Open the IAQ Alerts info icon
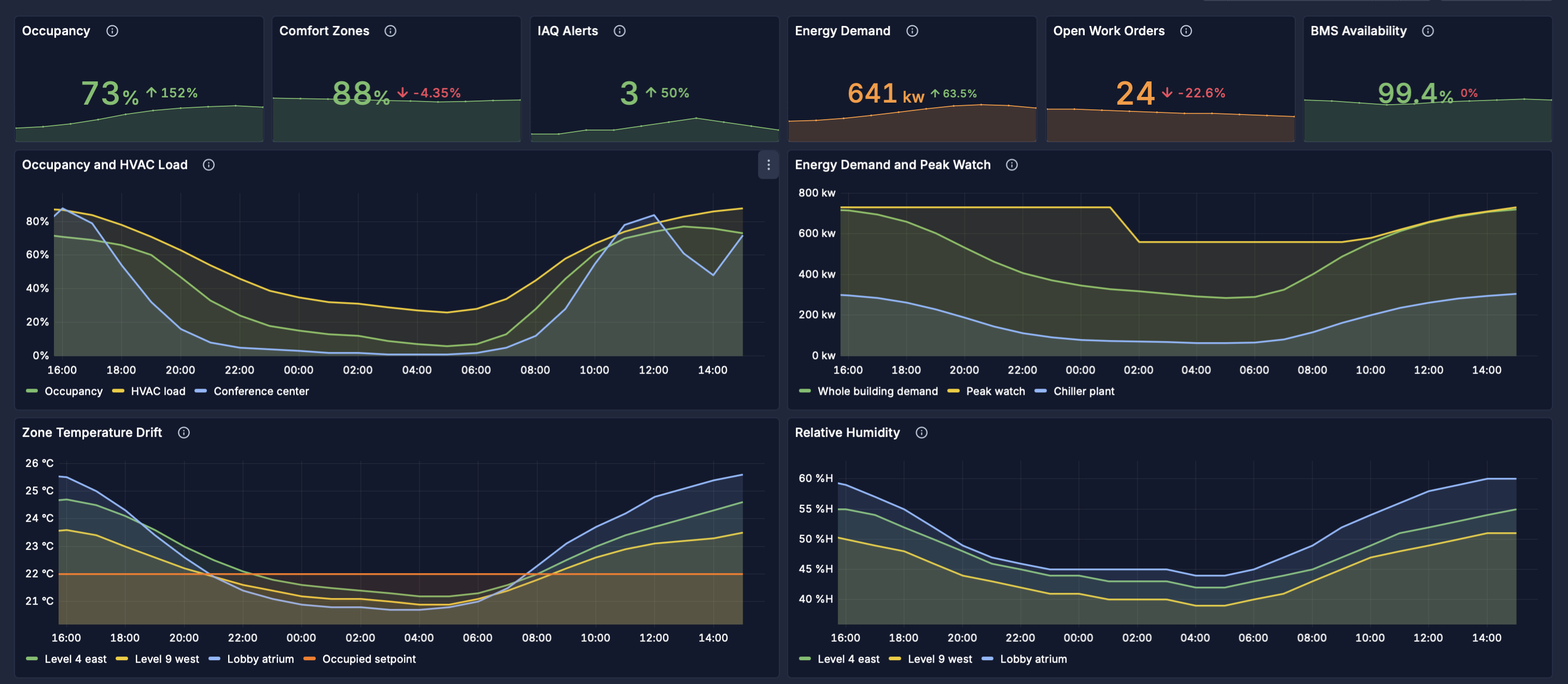Image resolution: width=1568 pixels, height=684 pixels. (x=620, y=31)
